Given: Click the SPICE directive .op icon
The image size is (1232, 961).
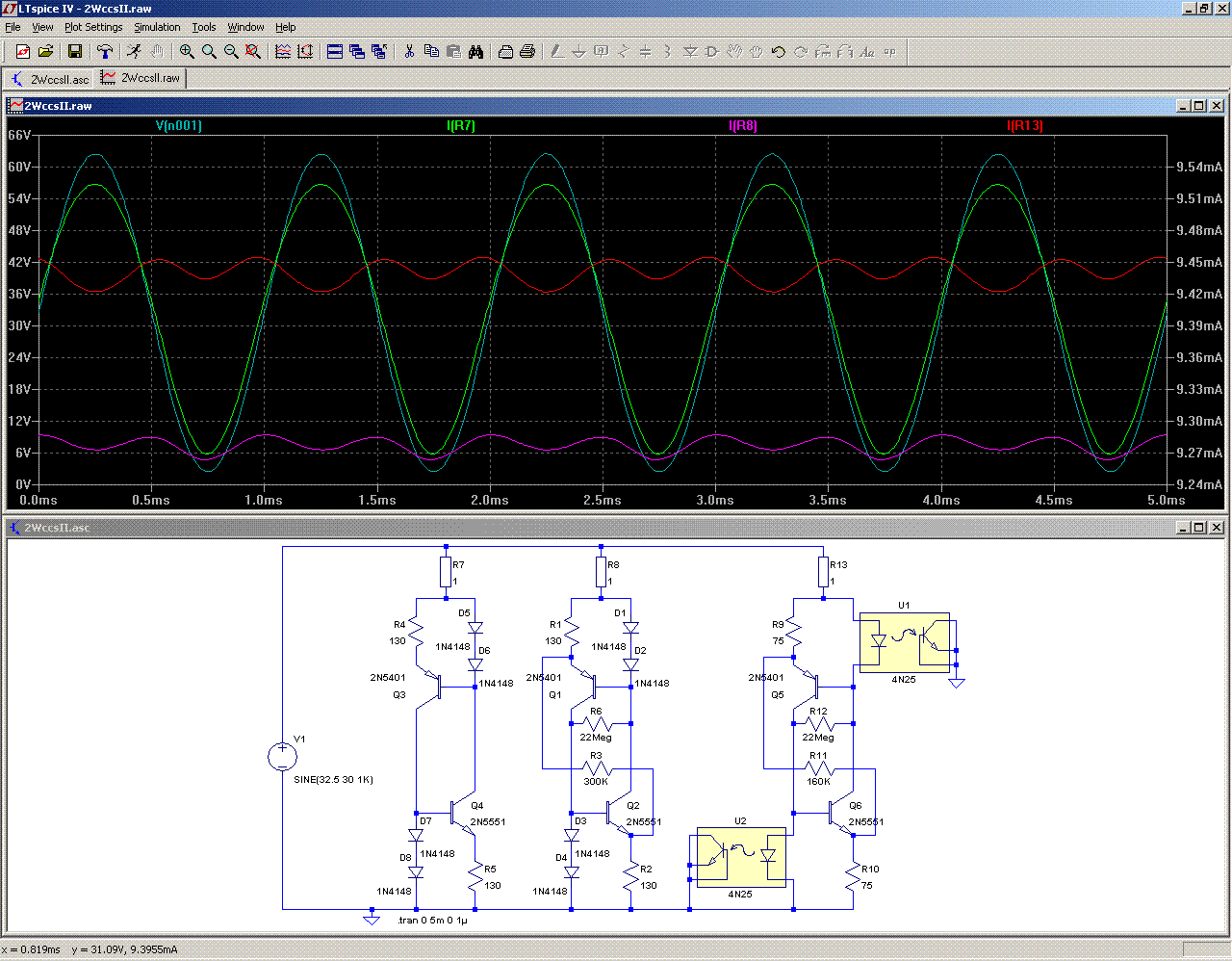Looking at the screenshot, I should tap(889, 52).
